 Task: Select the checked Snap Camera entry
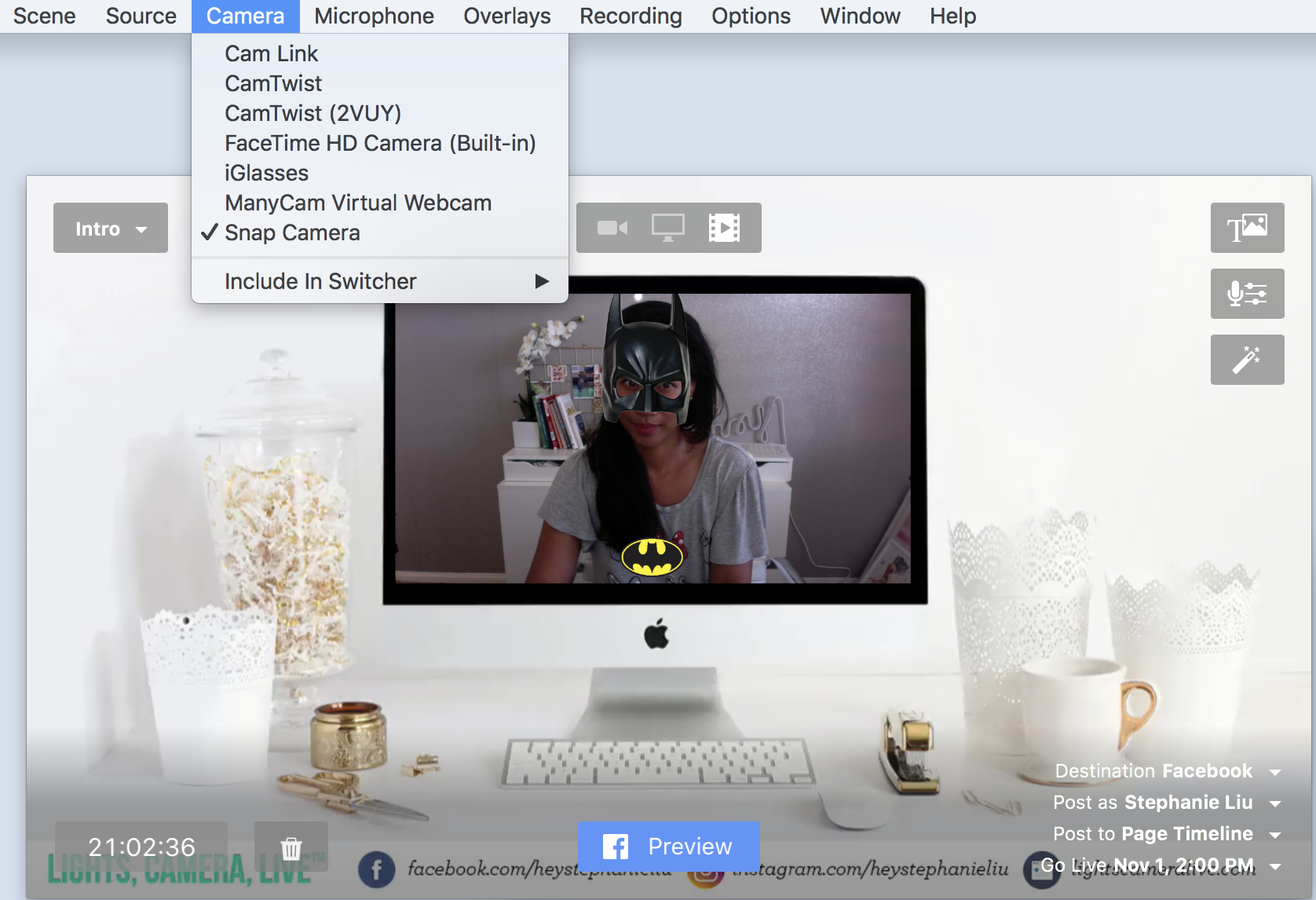380,232
